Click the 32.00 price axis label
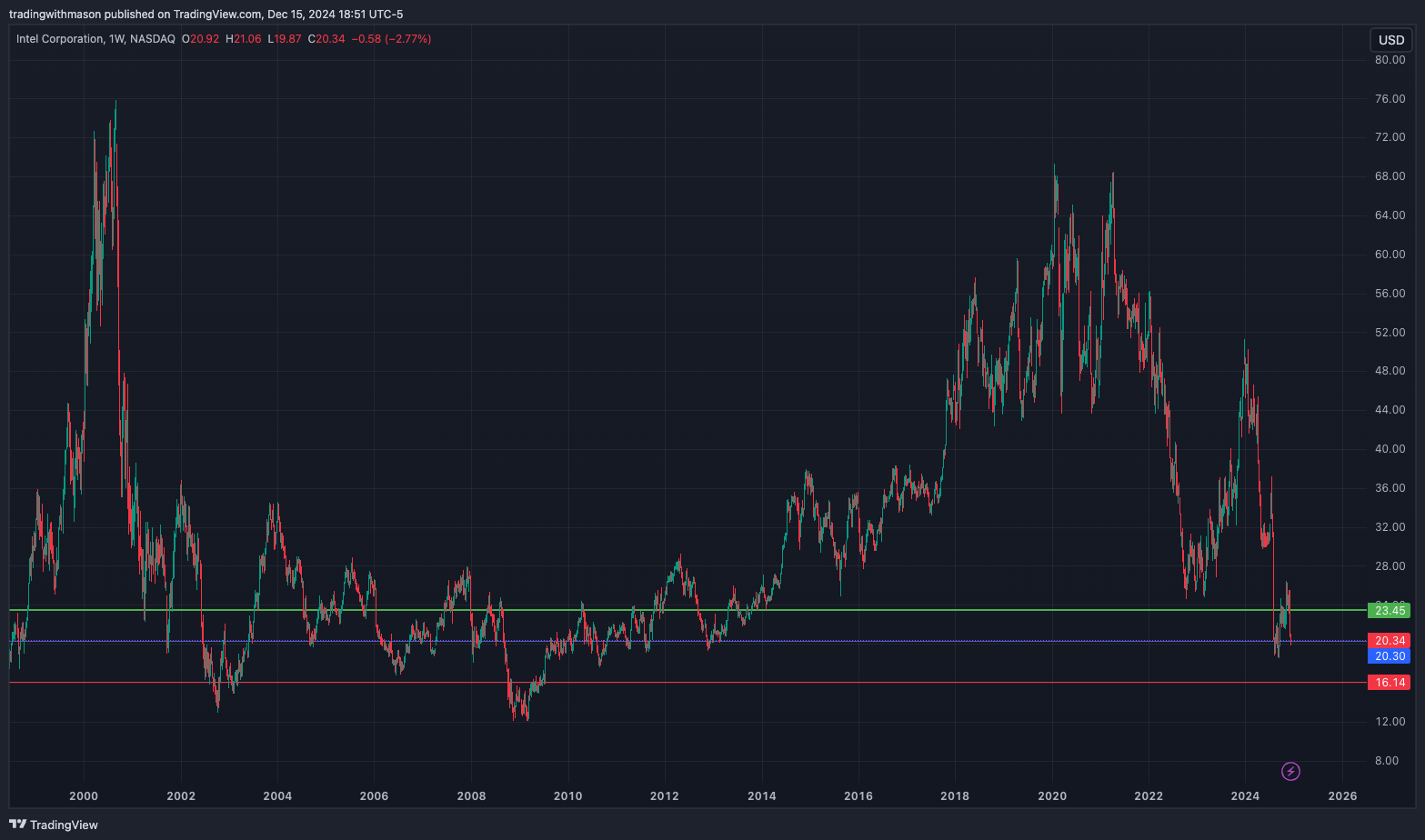Screen dimensions: 1425x840 point(1390,527)
